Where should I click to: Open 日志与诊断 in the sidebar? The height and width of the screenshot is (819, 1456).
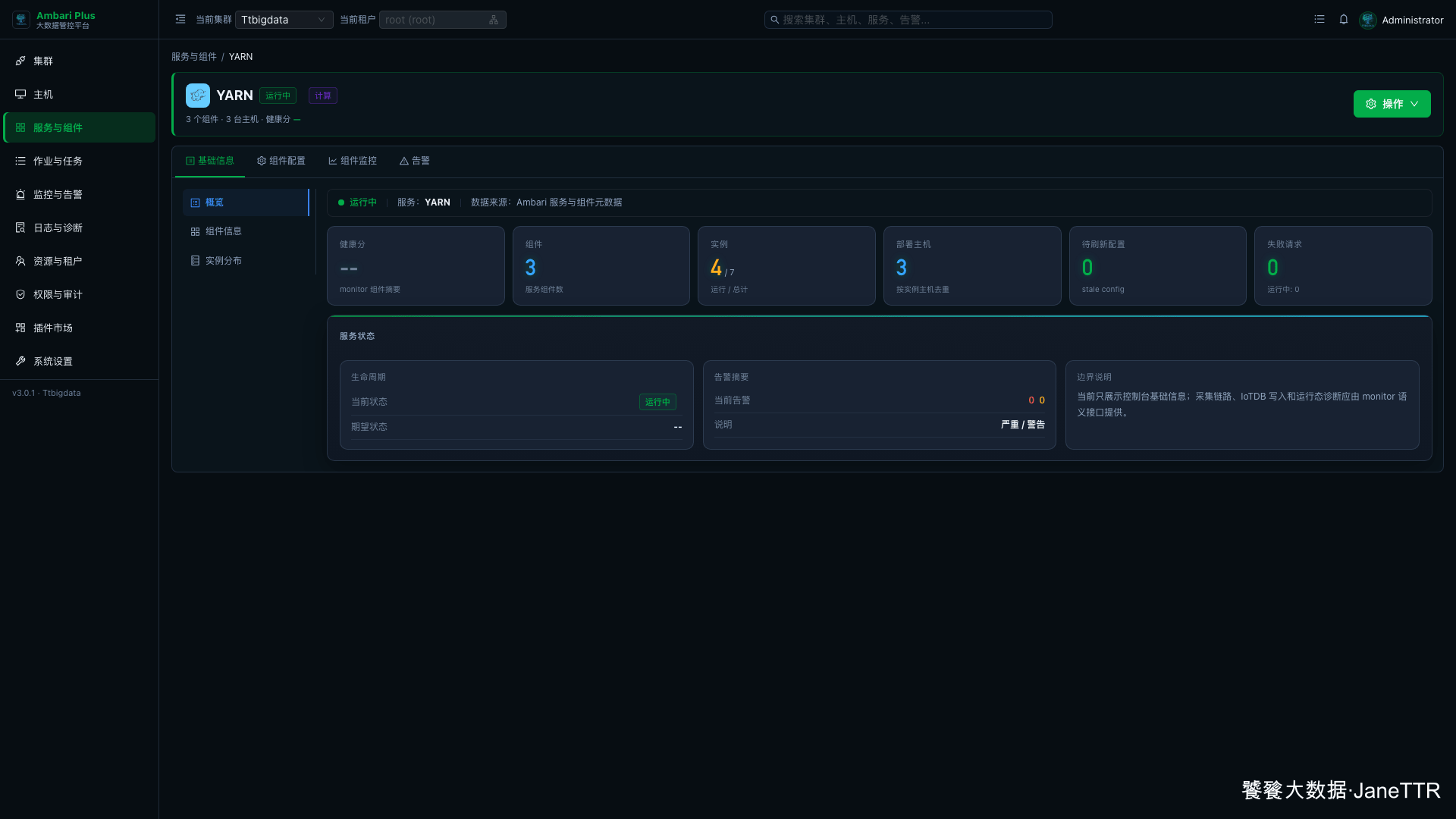[x=80, y=227]
